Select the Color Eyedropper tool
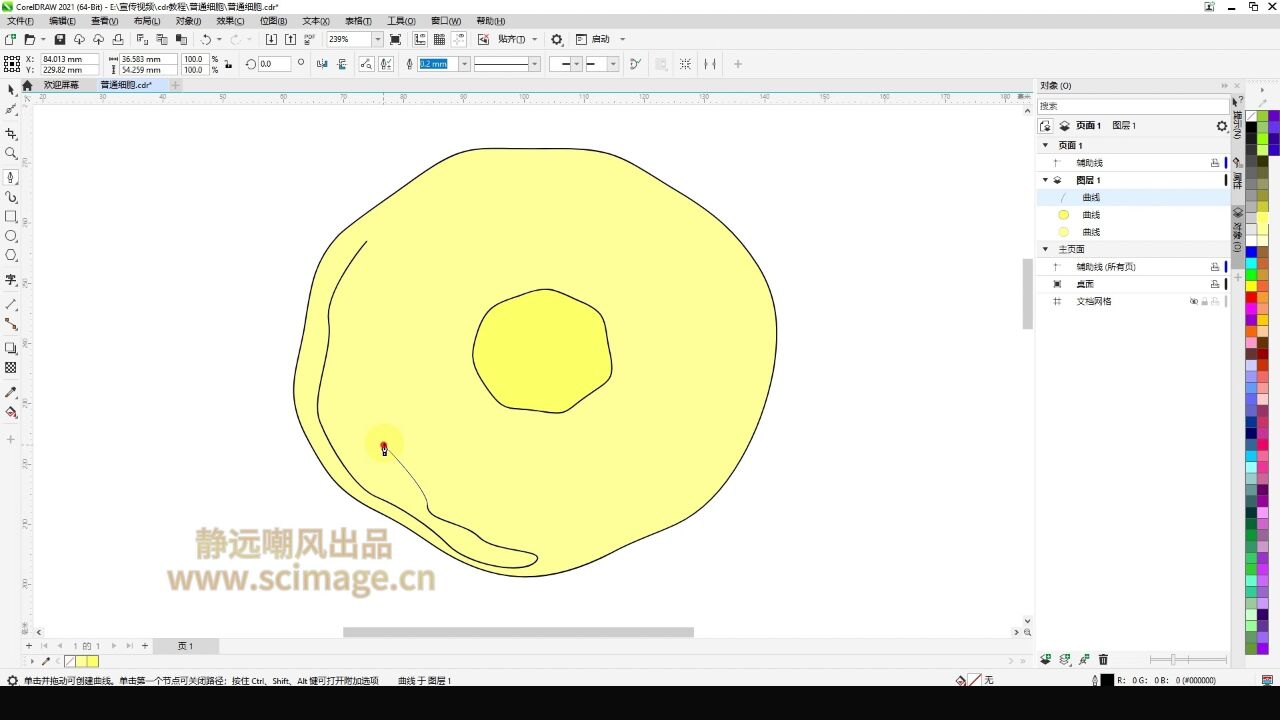This screenshot has width=1280, height=720. (x=11, y=392)
